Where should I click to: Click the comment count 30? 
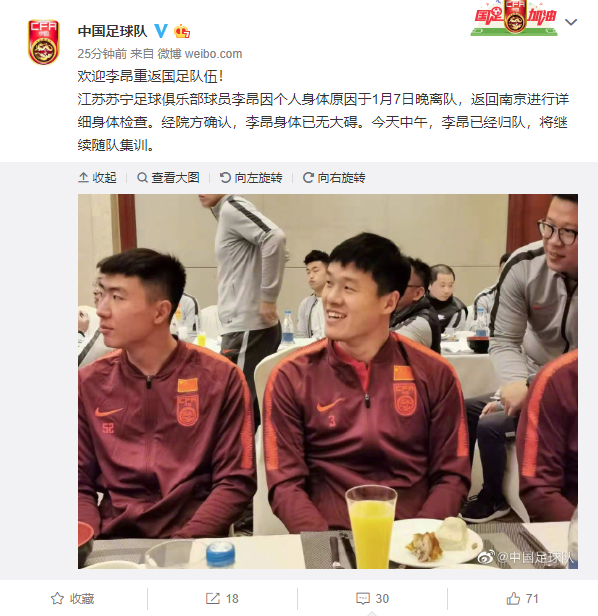pyautogui.click(x=382, y=599)
